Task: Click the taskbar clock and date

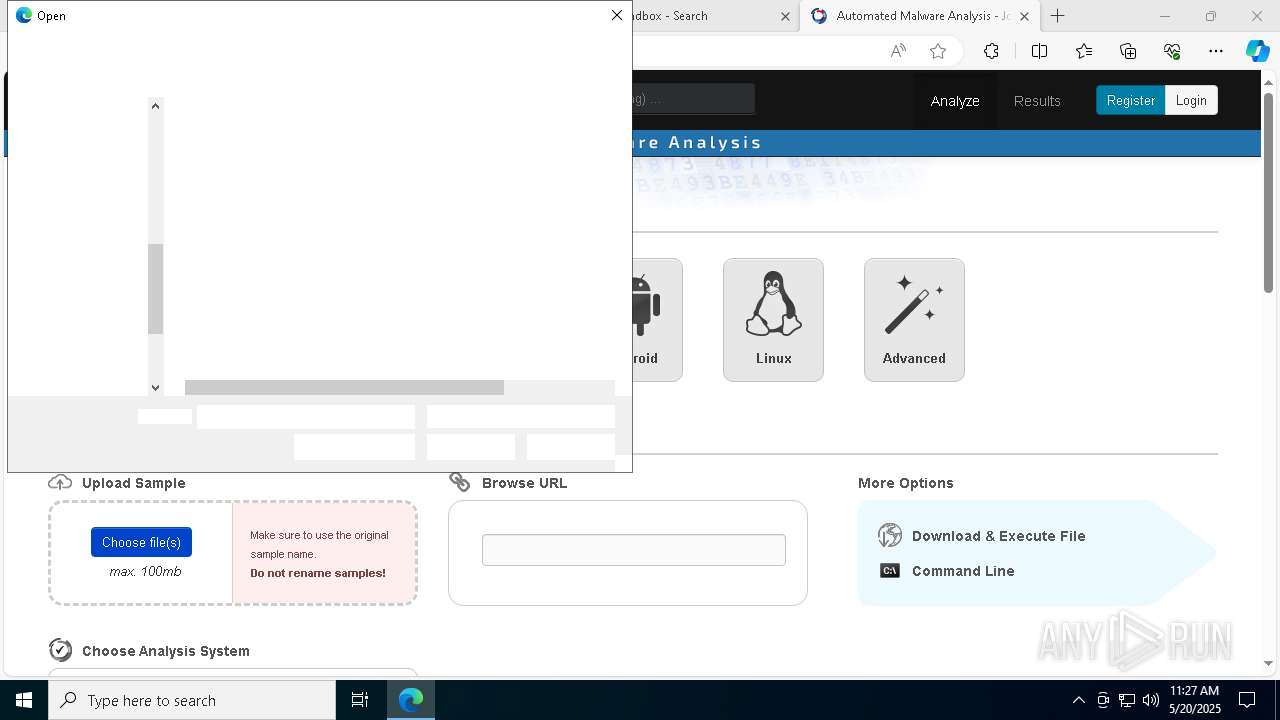Action: [1194, 700]
